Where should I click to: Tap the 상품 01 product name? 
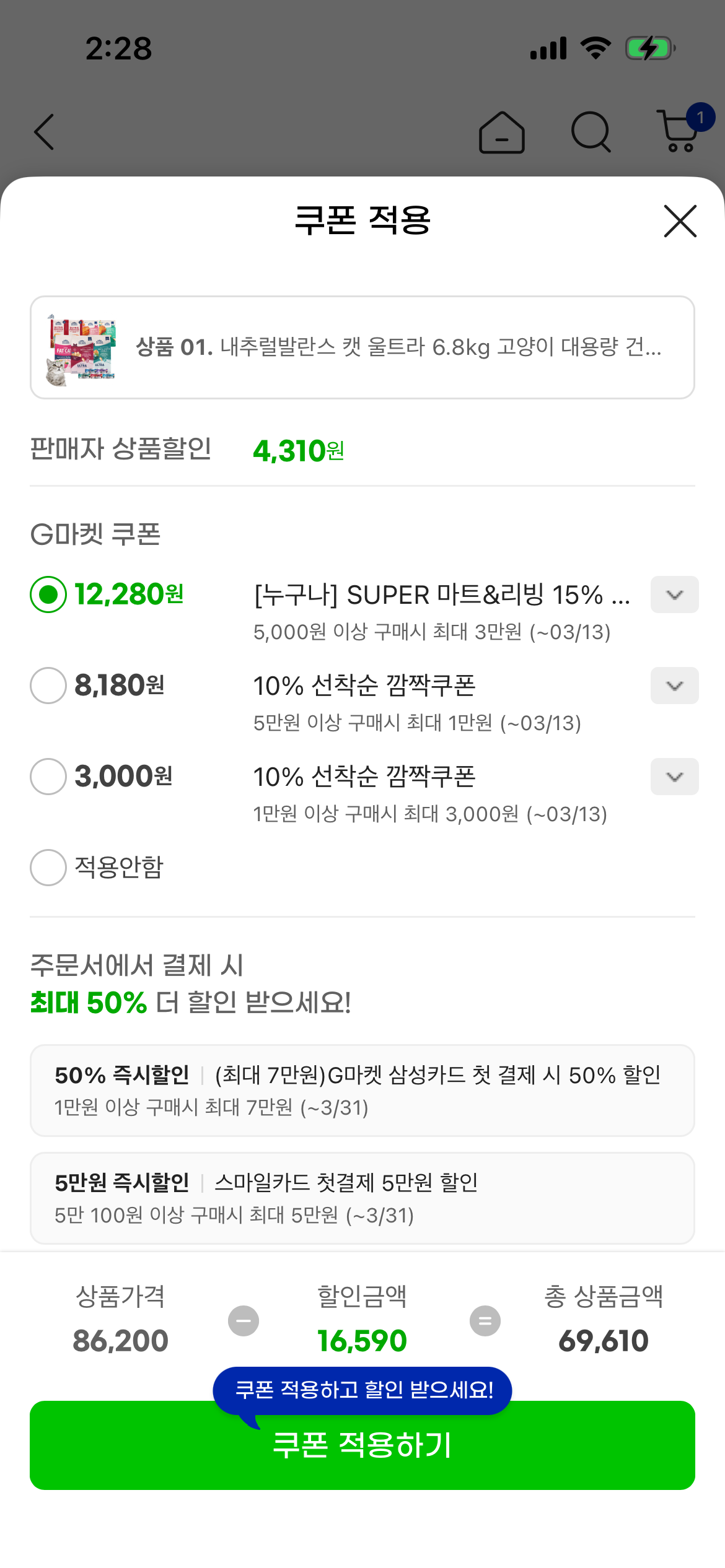[x=399, y=347]
